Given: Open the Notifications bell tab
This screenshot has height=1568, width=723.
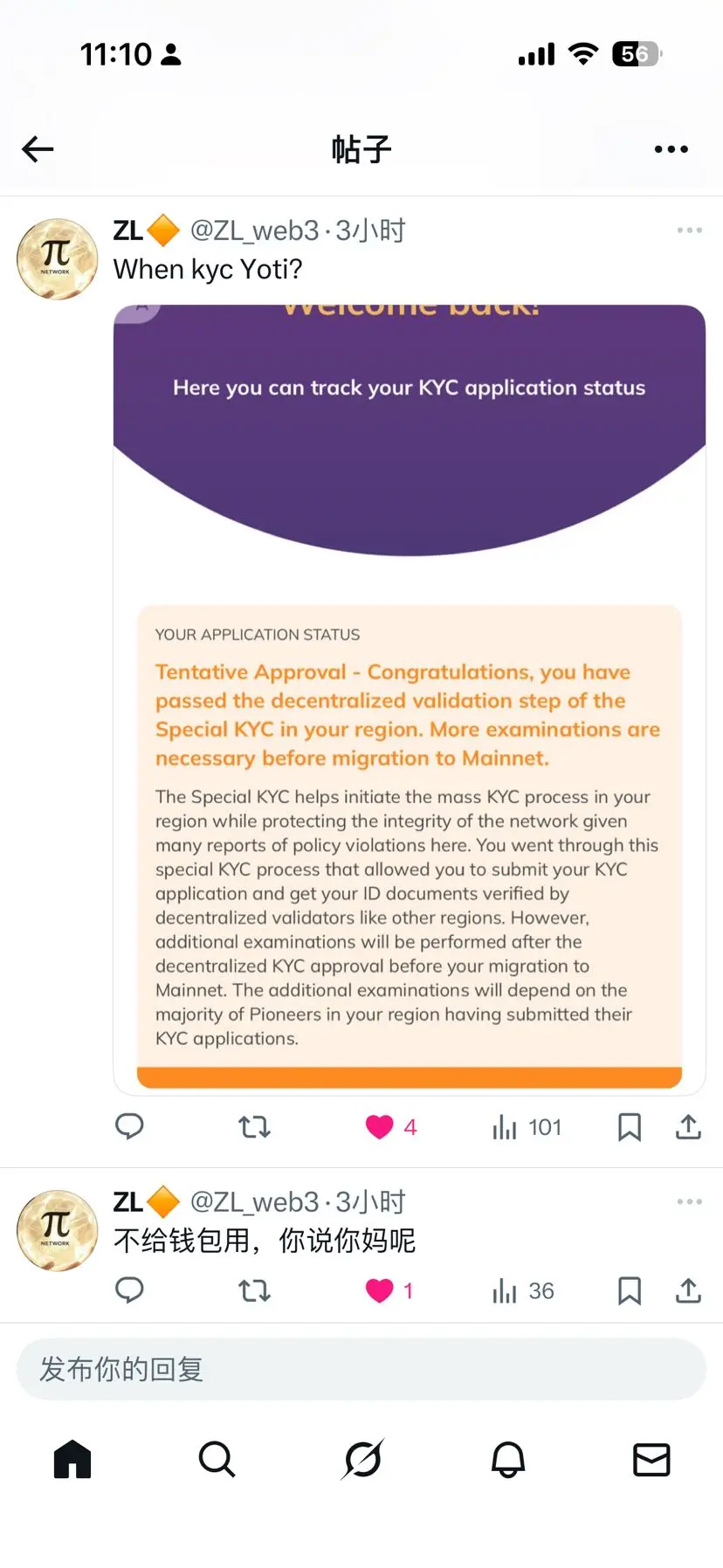Looking at the screenshot, I should tap(507, 1459).
